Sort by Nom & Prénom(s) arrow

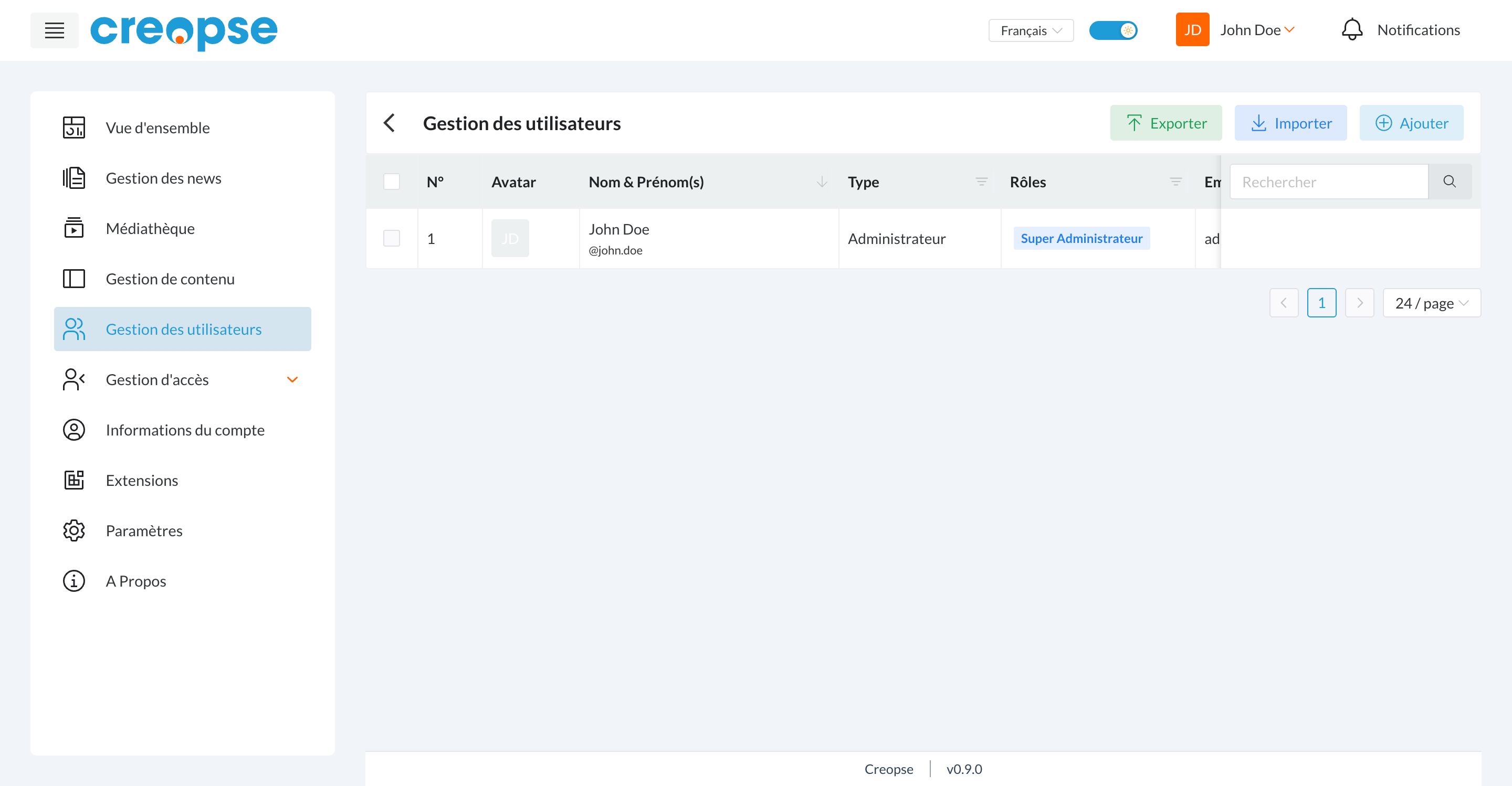(822, 182)
